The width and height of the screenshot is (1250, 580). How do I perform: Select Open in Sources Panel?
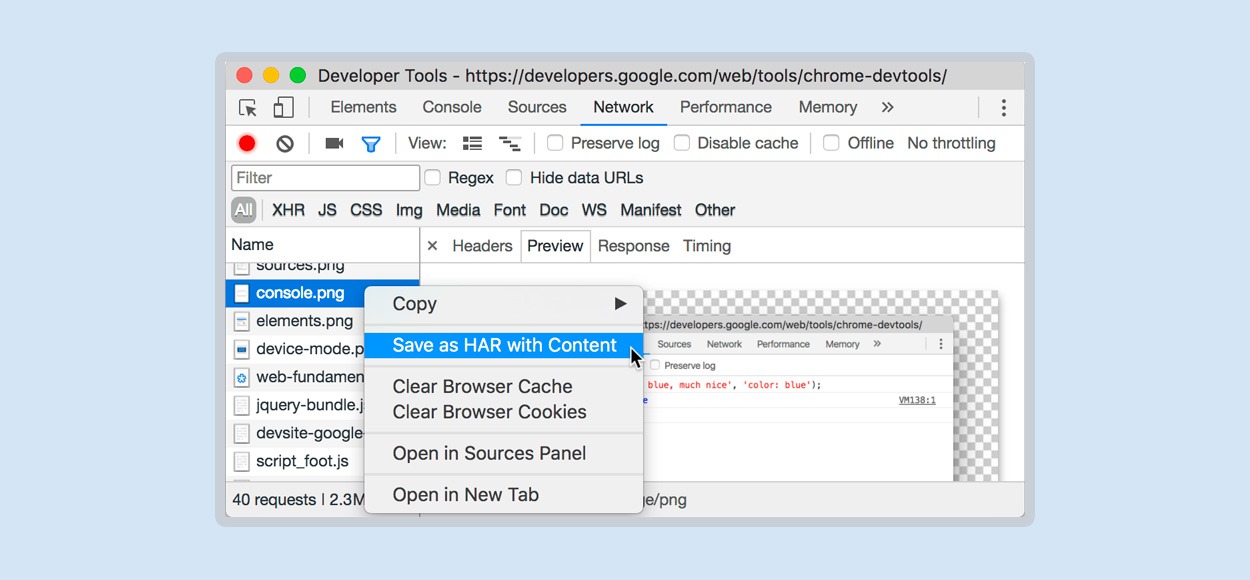(489, 453)
